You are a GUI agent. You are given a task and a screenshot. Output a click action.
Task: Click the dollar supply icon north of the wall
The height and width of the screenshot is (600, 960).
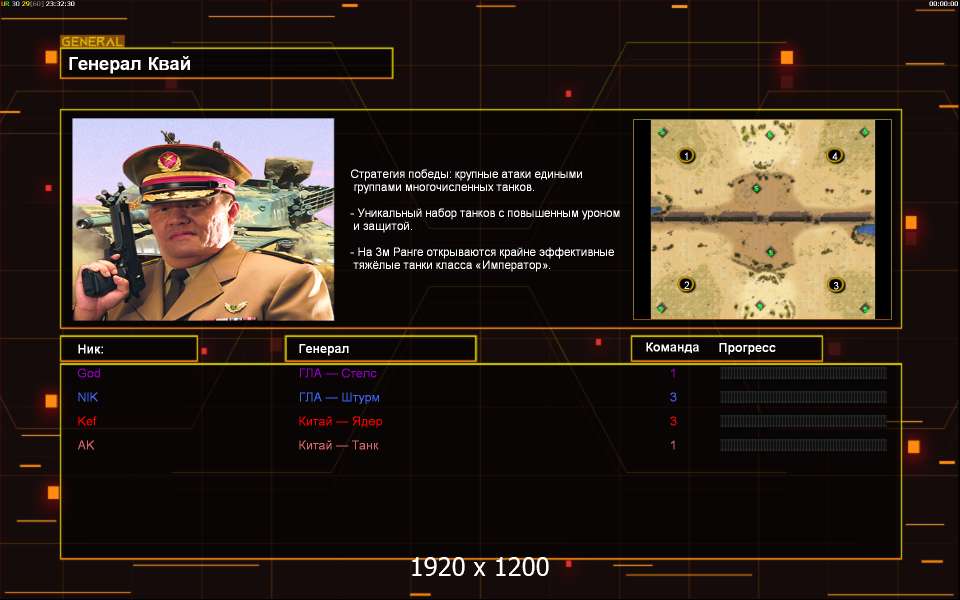pyautogui.click(x=756, y=188)
